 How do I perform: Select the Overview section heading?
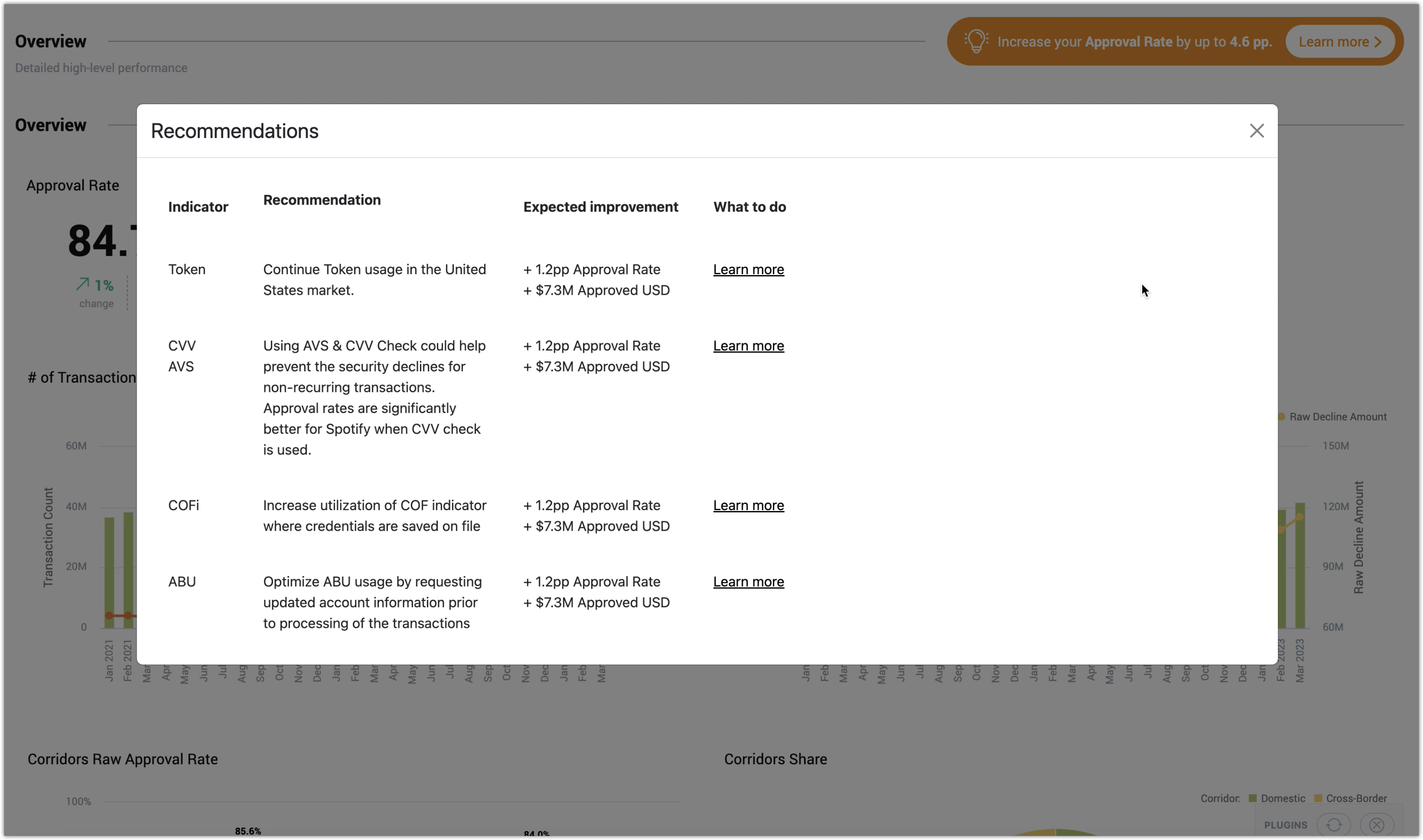tap(50, 41)
